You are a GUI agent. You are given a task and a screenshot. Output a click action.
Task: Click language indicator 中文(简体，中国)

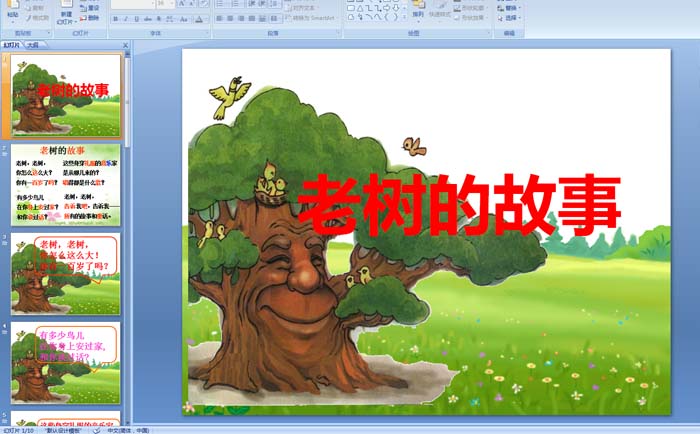(128, 430)
